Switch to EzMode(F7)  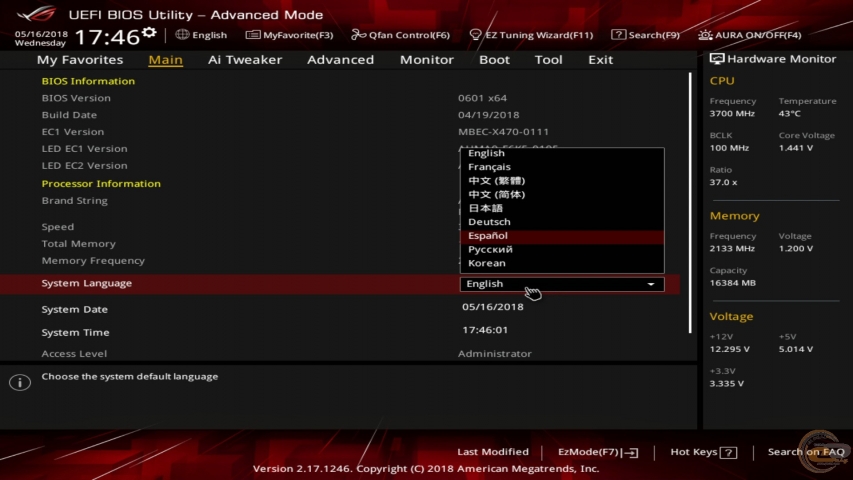point(598,452)
